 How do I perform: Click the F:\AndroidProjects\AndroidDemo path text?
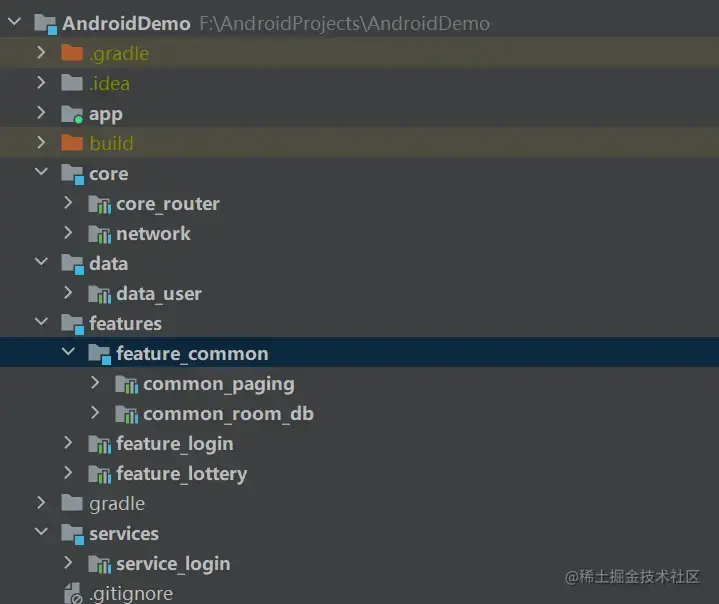click(345, 24)
